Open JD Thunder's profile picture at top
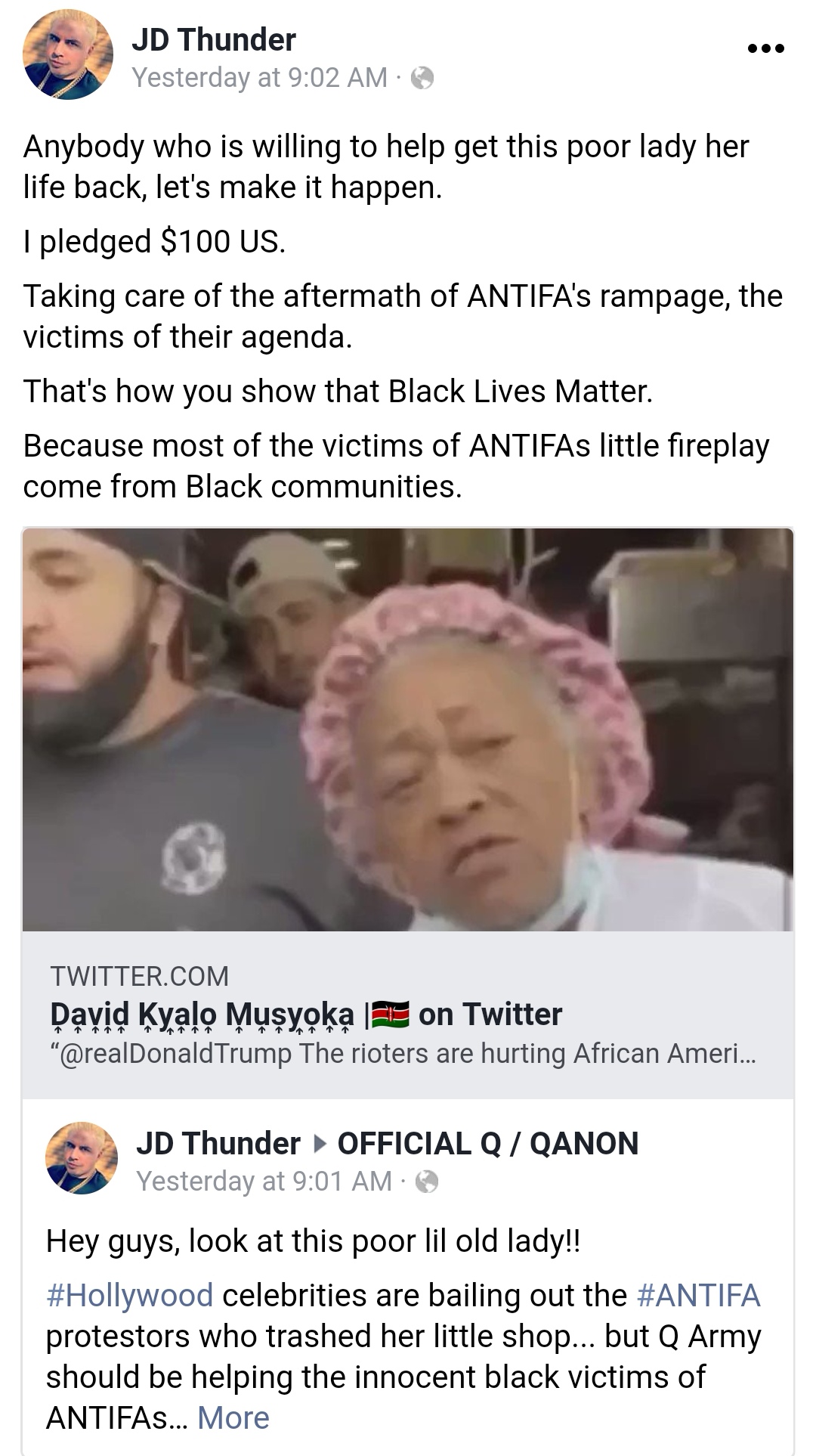Viewport: 816px width, 1456px height. pyautogui.click(x=68, y=54)
